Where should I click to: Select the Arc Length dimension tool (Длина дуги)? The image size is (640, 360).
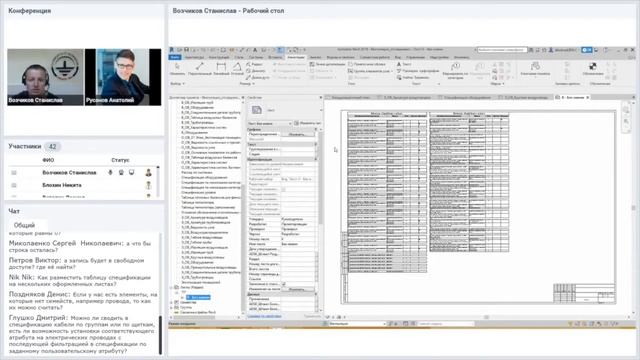tap(258, 78)
